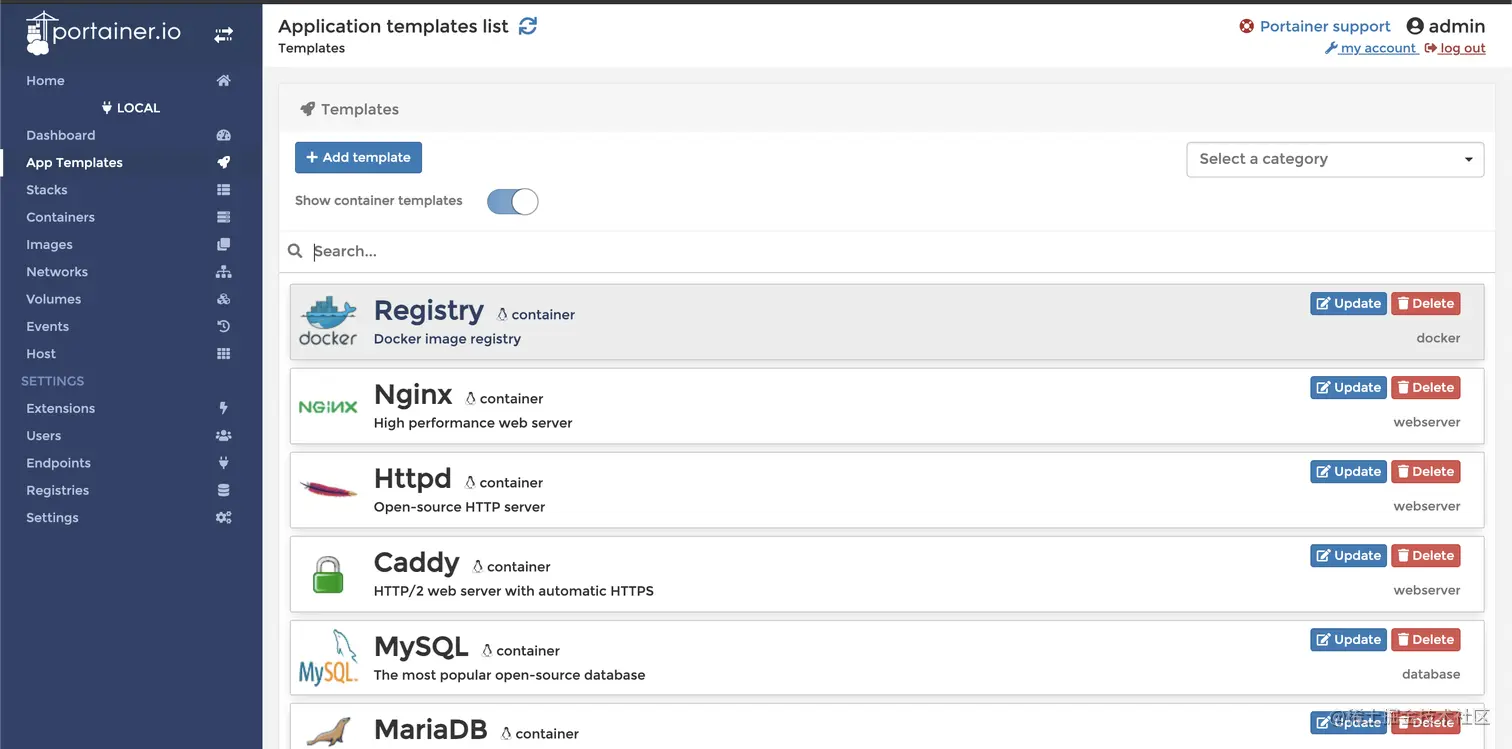The height and width of the screenshot is (749, 1512).
Task: Click the Home house icon in sidebar
Action: point(224,81)
